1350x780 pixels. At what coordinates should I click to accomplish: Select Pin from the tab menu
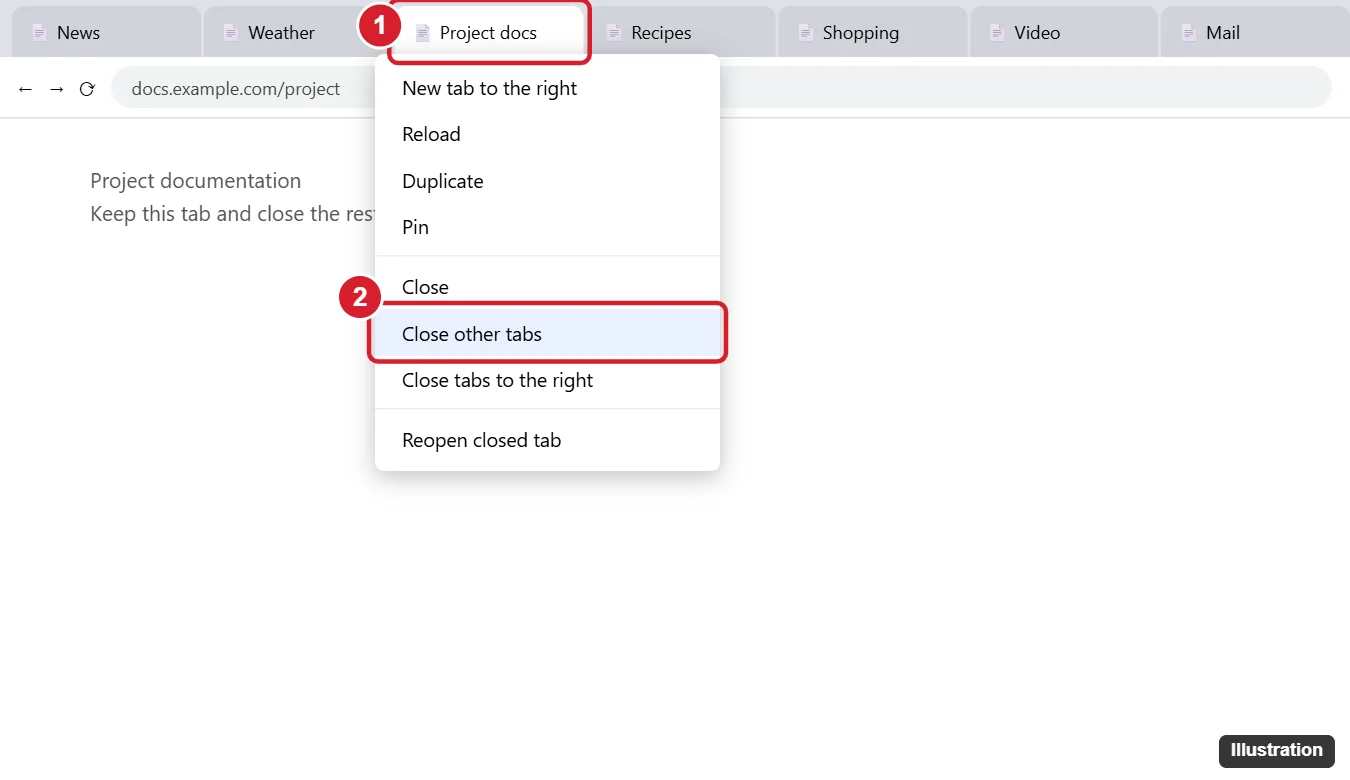click(547, 227)
